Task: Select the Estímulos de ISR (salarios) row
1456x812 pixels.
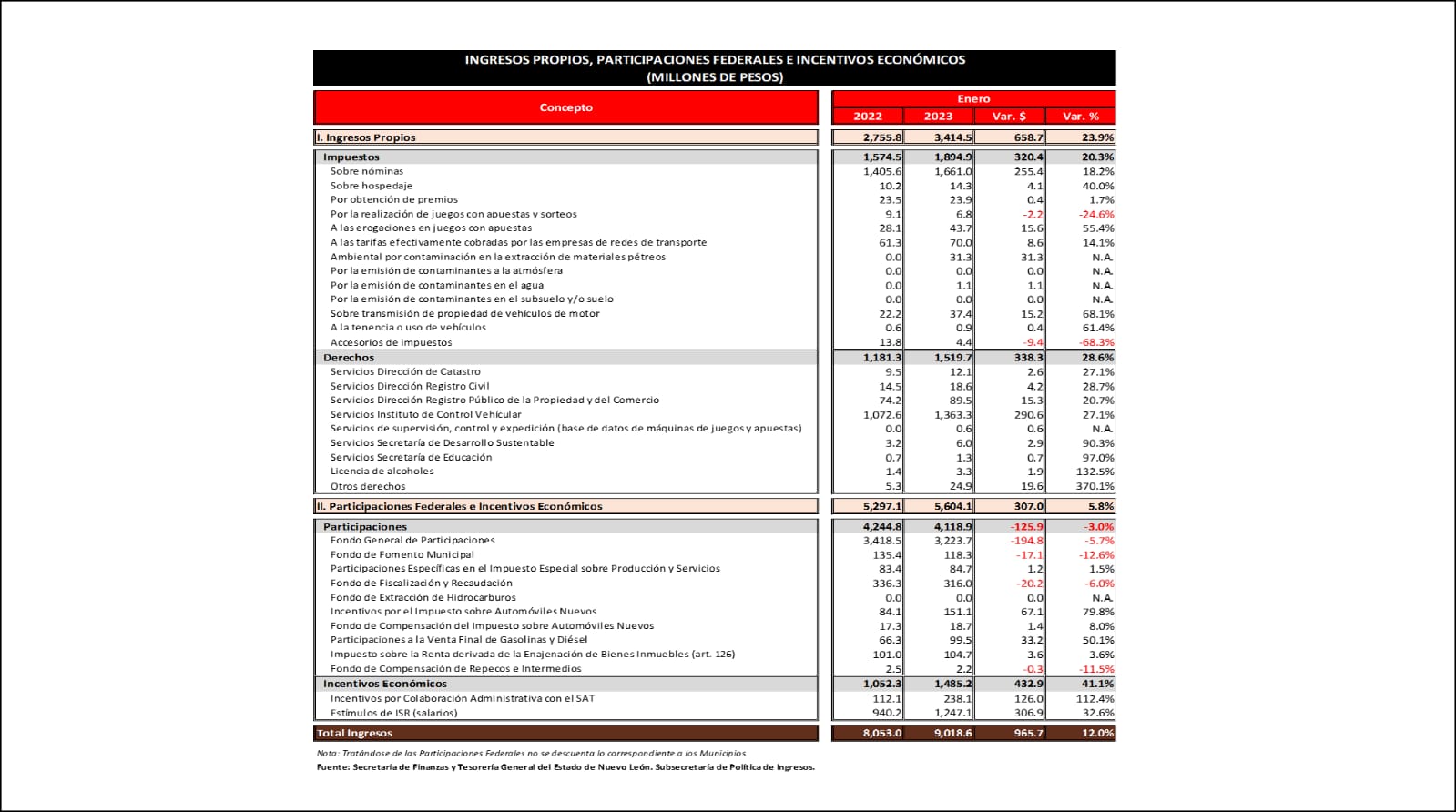Action: 393,713
